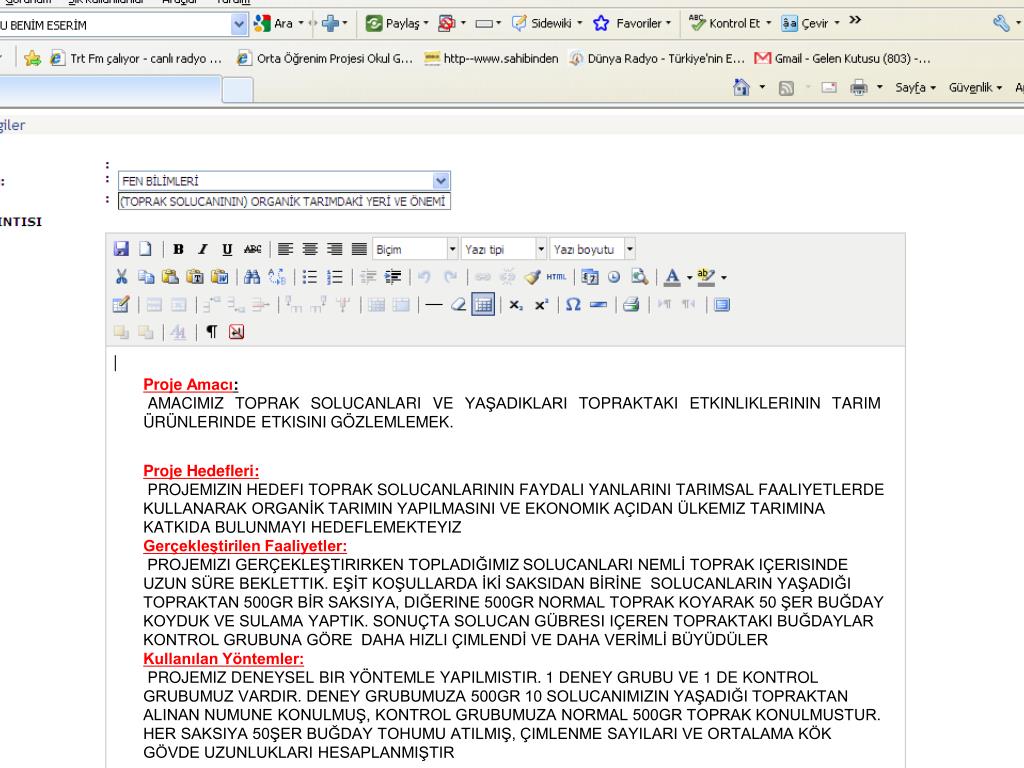Image resolution: width=1024 pixels, height=768 pixels.
Task: Open the highlight color picker arrow
Action: tap(724, 278)
